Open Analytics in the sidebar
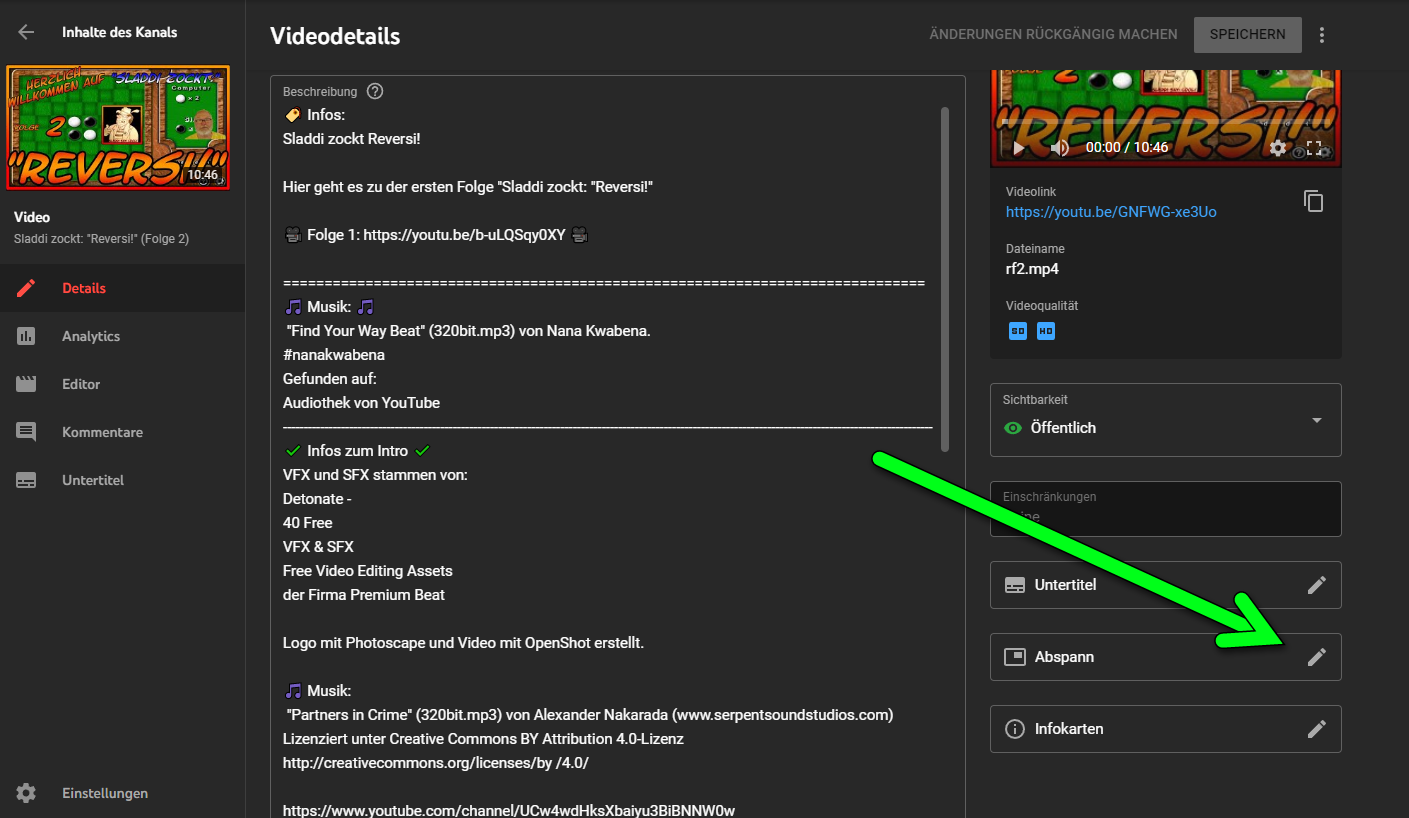The height and width of the screenshot is (818, 1409). click(91, 336)
